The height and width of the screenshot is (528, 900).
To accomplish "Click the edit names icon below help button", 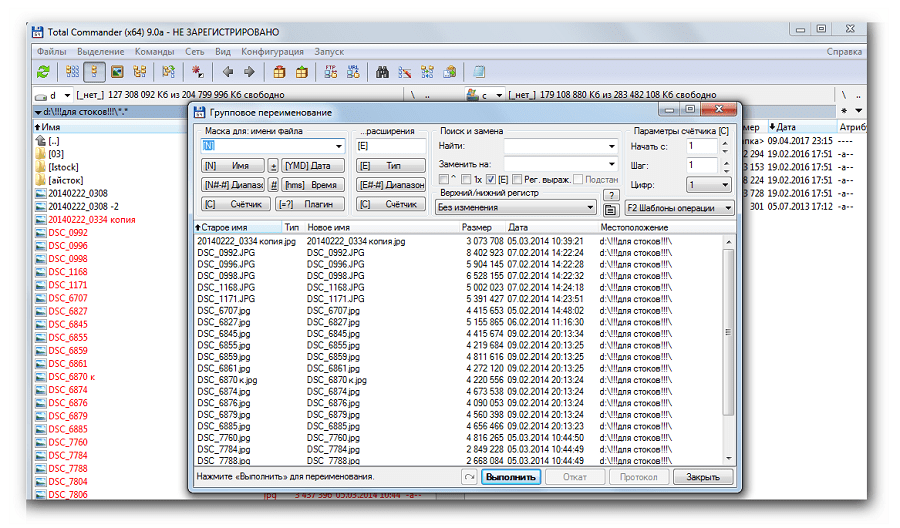I will [610, 209].
